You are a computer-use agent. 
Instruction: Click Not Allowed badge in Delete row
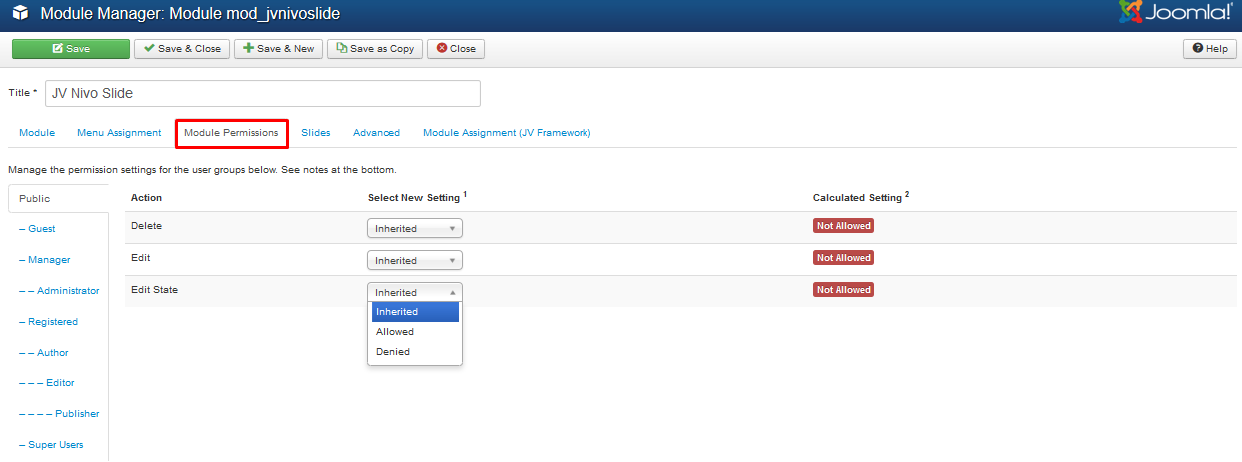tap(843, 226)
